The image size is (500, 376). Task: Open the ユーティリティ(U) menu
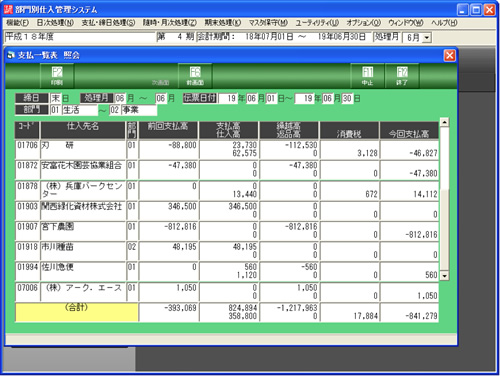pos(317,23)
